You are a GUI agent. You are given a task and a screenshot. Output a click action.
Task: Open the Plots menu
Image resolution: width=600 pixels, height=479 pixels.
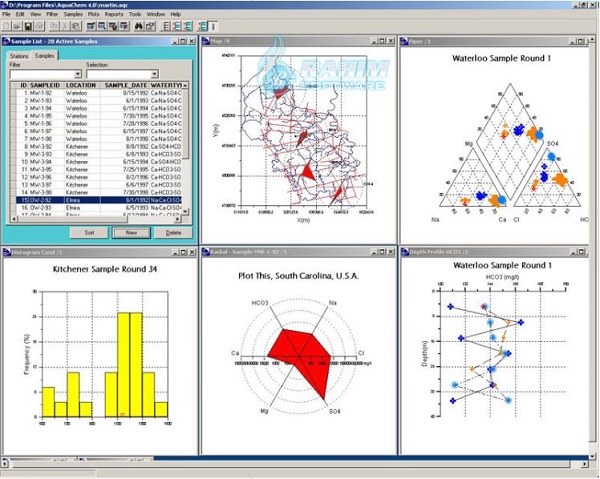coord(93,14)
